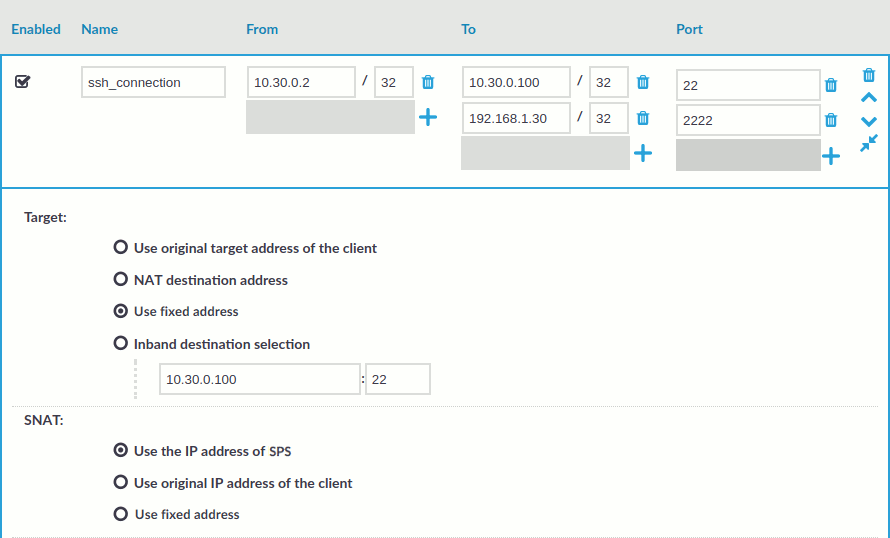Delete the 10.30.0.100 To address entry
890x538 pixels.
[x=643, y=83]
